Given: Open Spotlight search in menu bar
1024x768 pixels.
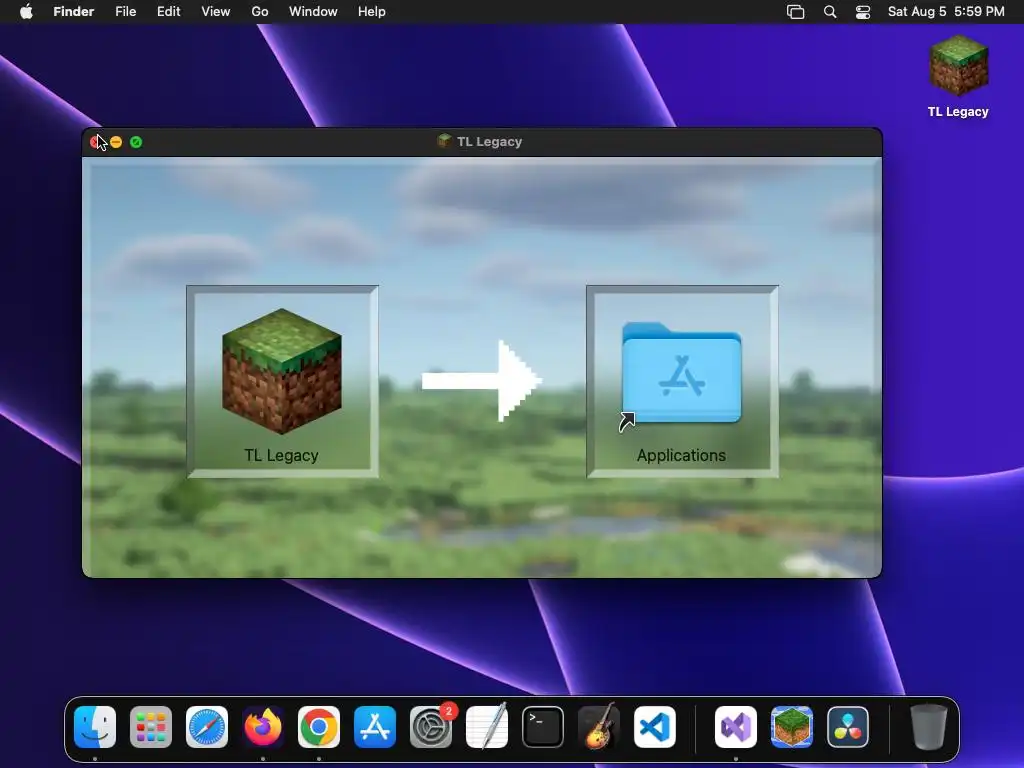Looking at the screenshot, I should (830, 12).
